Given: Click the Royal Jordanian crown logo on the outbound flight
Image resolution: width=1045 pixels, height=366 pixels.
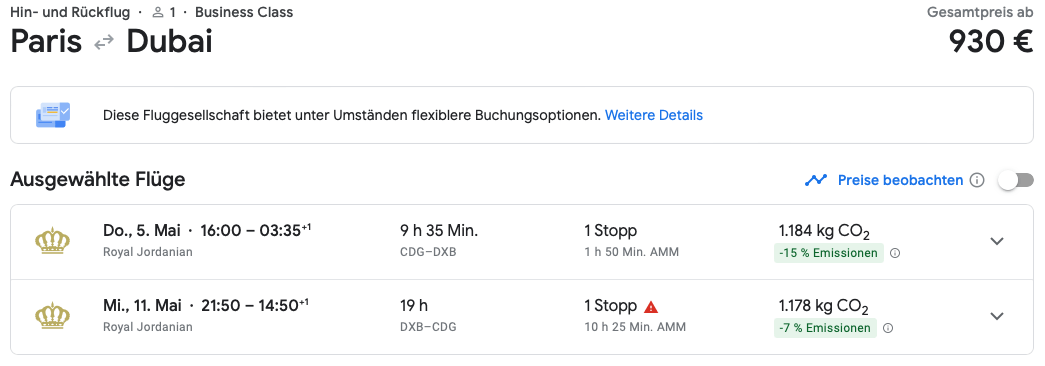Looking at the screenshot, I should pyautogui.click(x=52, y=241).
